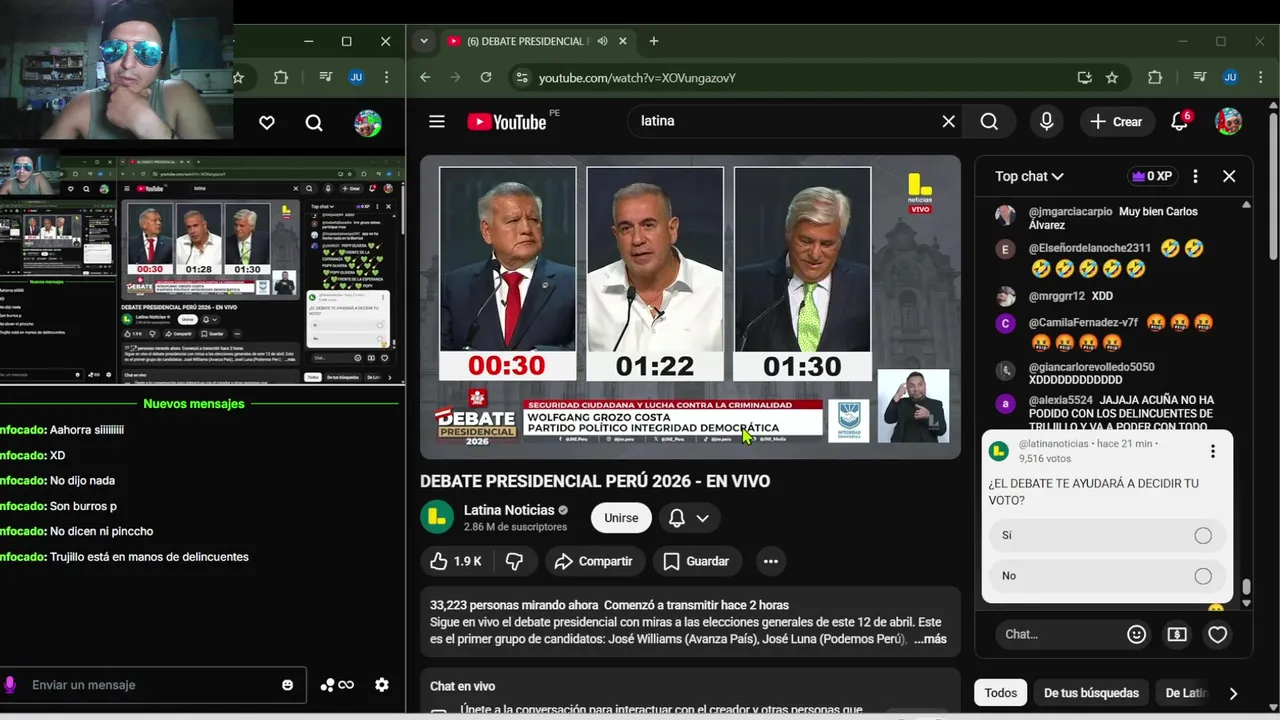This screenshot has height=720, width=1280.
Task: Open live chat options menu
Action: coord(1195,176)
